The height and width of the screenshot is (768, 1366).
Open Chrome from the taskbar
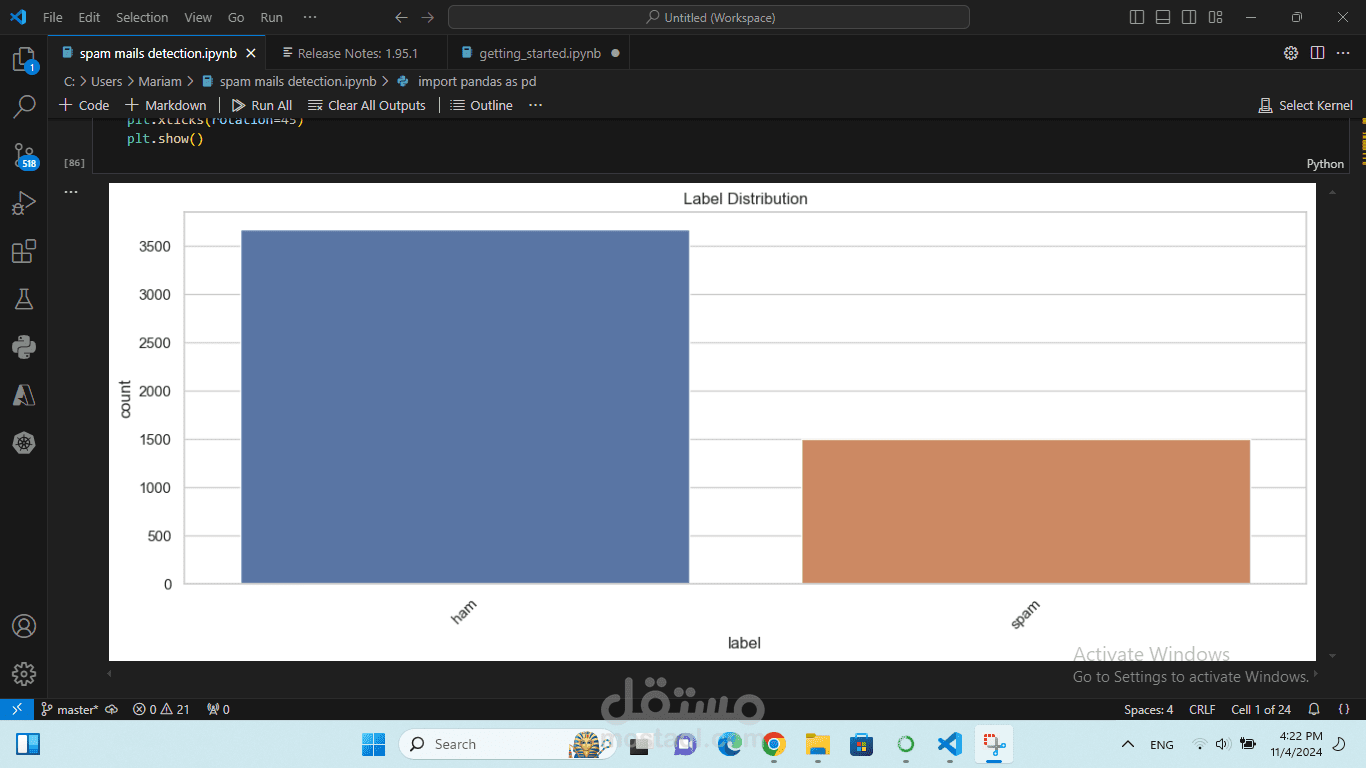coord(773,744)
